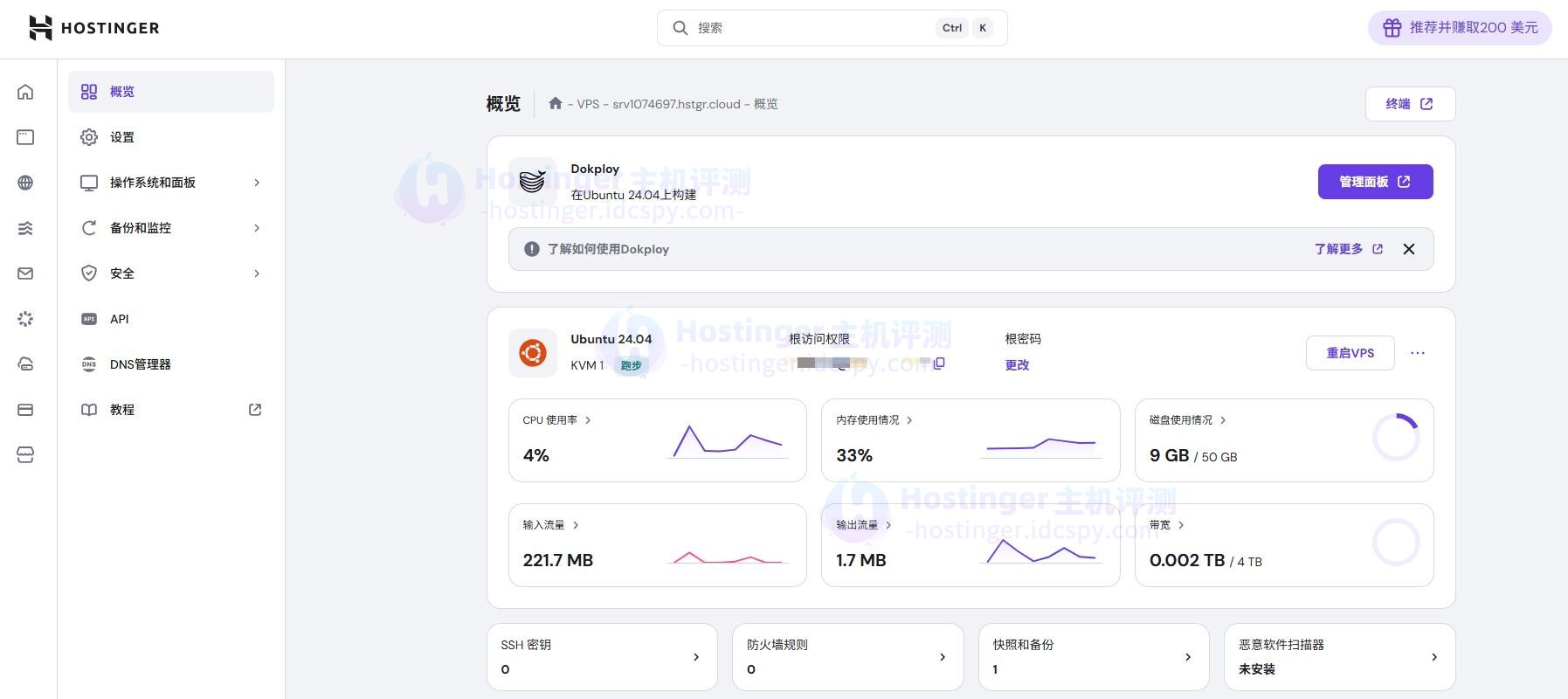The image size is (1568, 699).
Task: Dismiss the Dokploy info banner
Action: click(x=1408, y=249)
